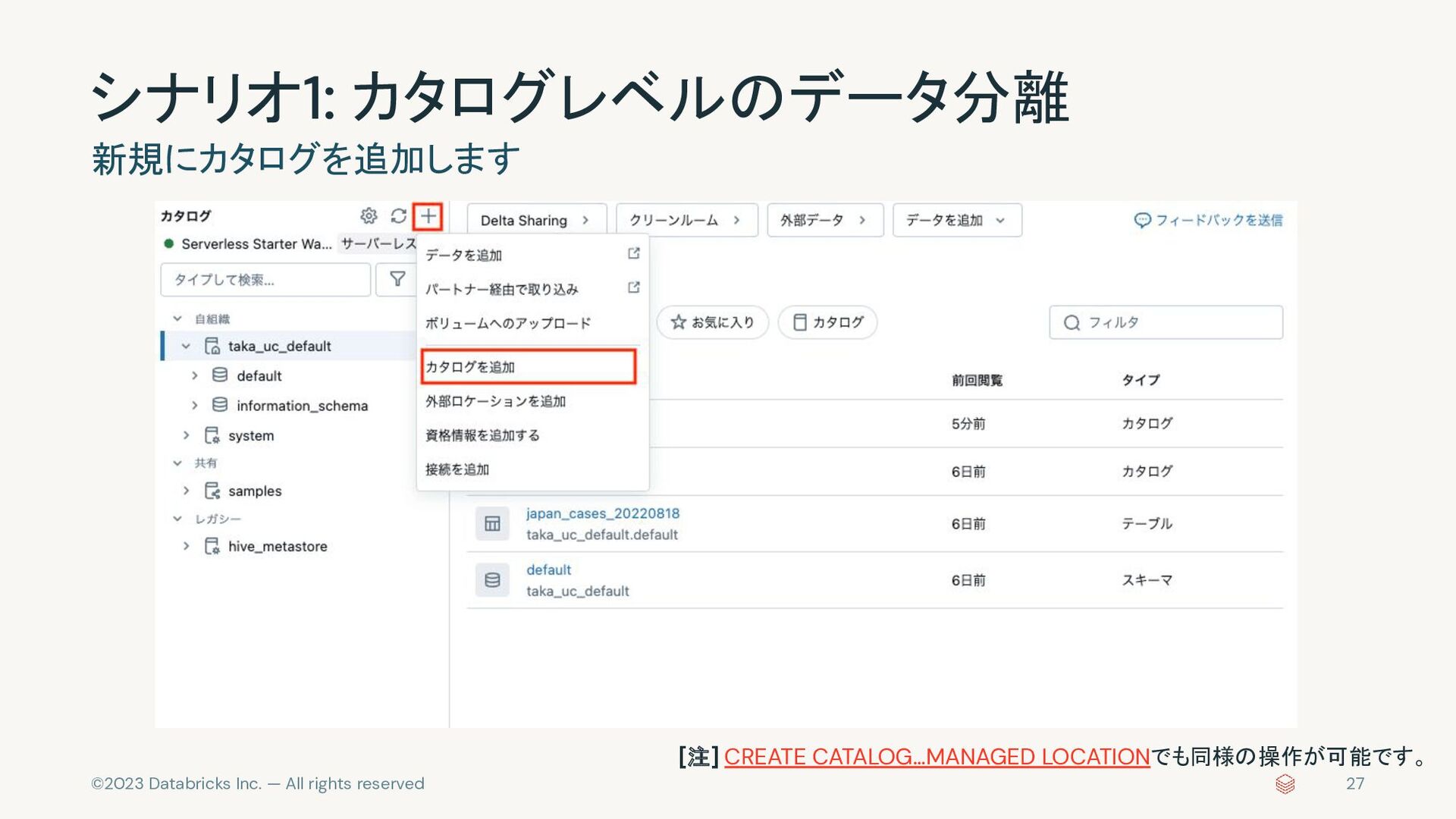The height and width of the screenshot is (819, 1456).
Task: Open CREATE CATALOG...MANAGED LOCATION link
Action: [937, 756]
